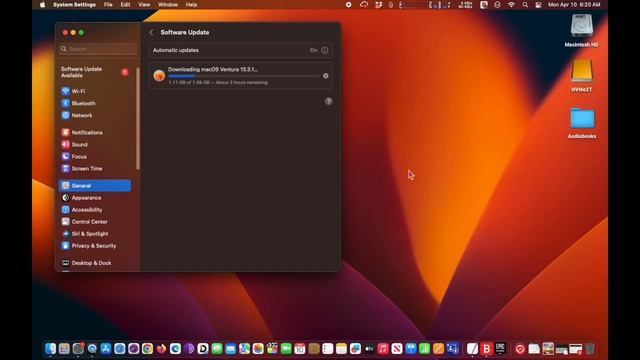Select the NVMe2T drive on the desktop

click(582, 76)
